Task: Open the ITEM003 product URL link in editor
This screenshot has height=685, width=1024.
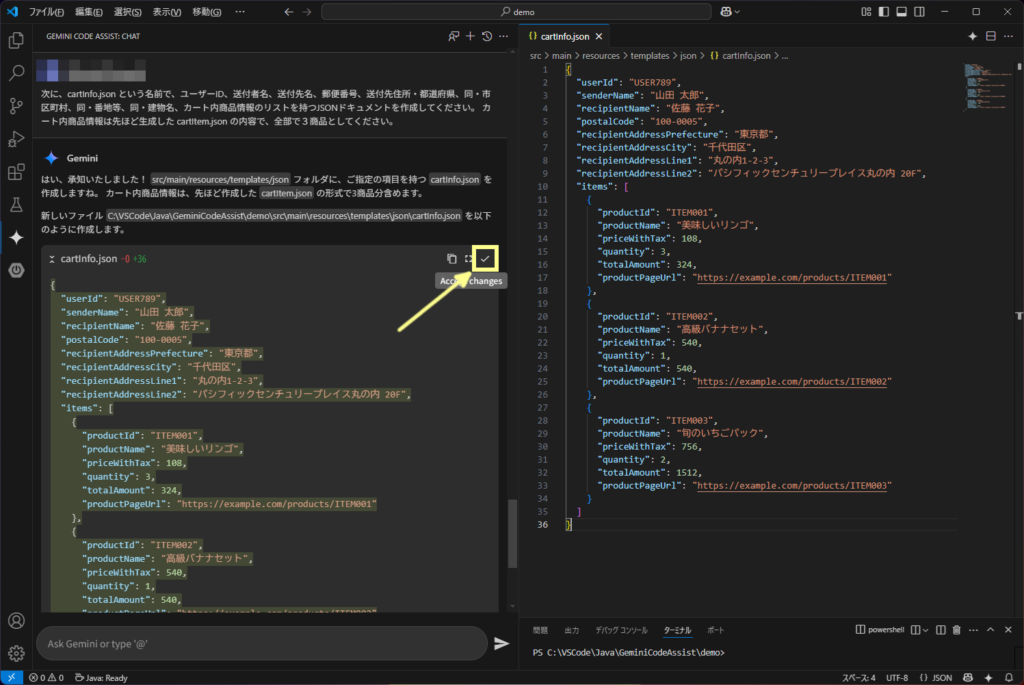Action: click(x=792, y=486)
